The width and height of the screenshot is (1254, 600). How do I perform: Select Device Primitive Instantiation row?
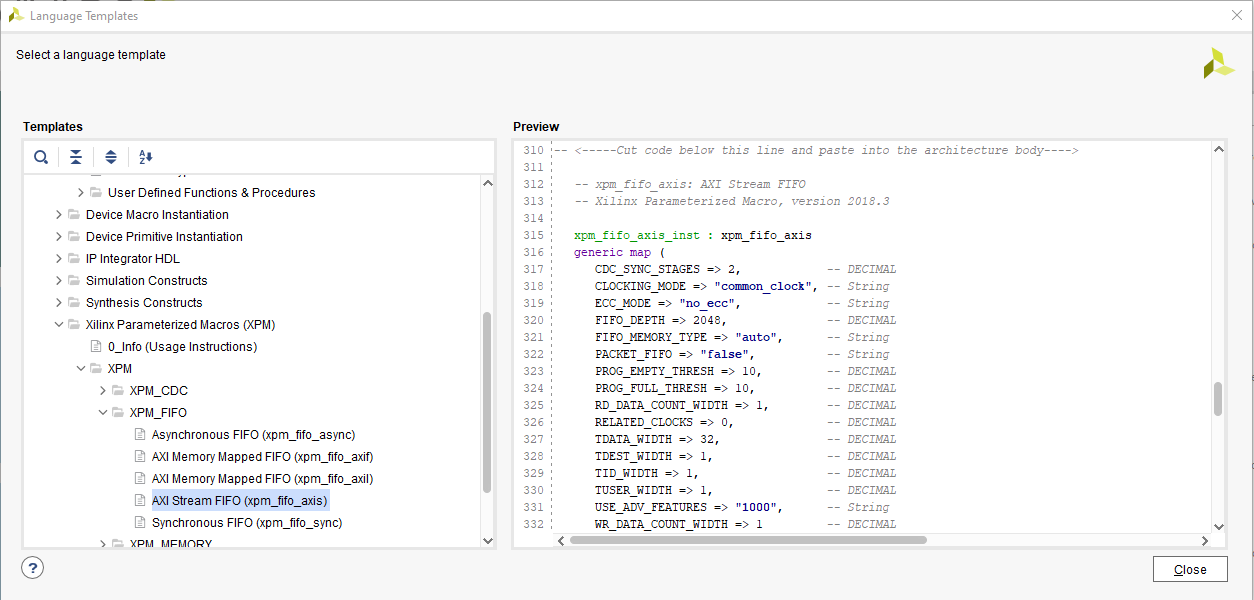[164, 237]
